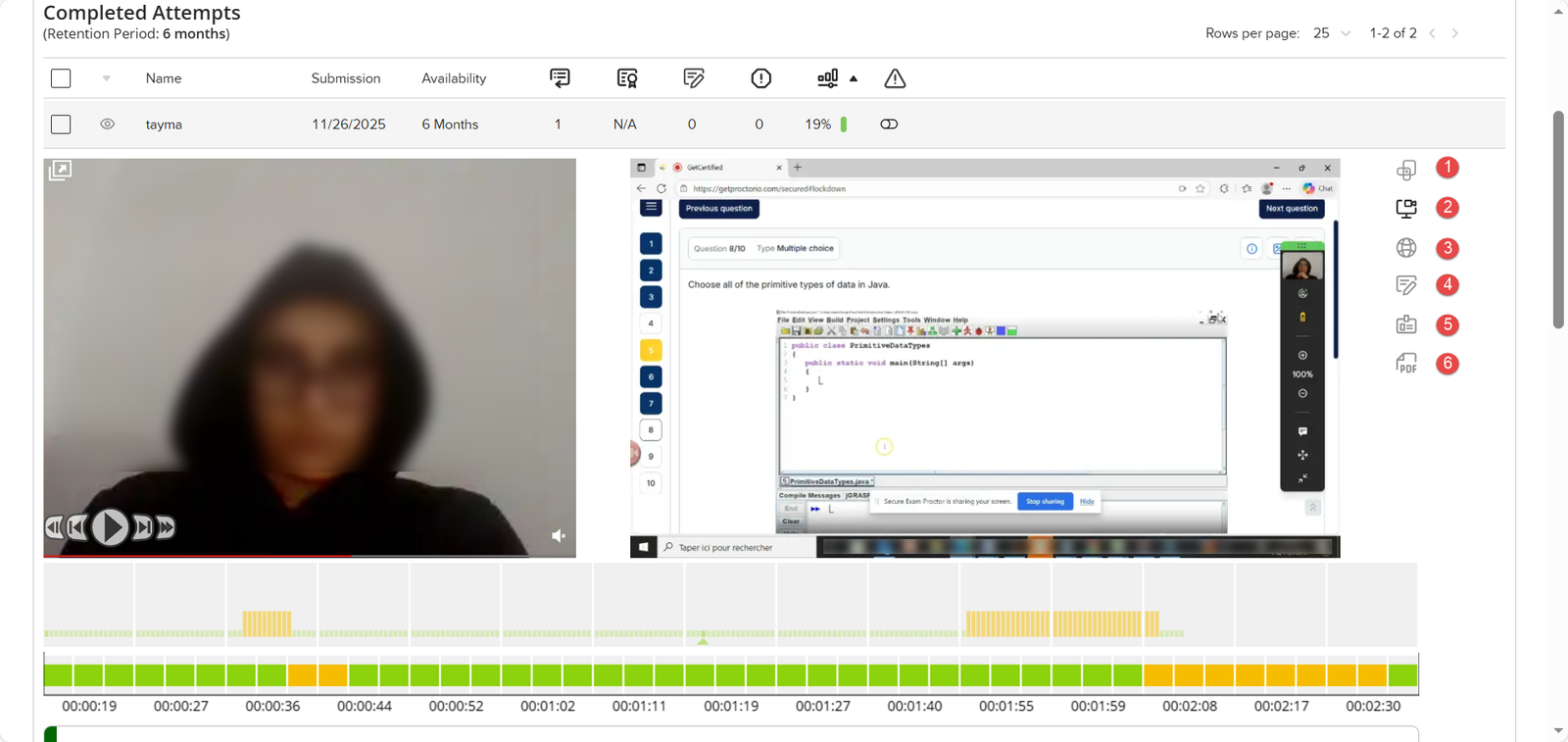
Task: Click the overlapping devices icon numbered 1
Action: (x=1406, y=170)
